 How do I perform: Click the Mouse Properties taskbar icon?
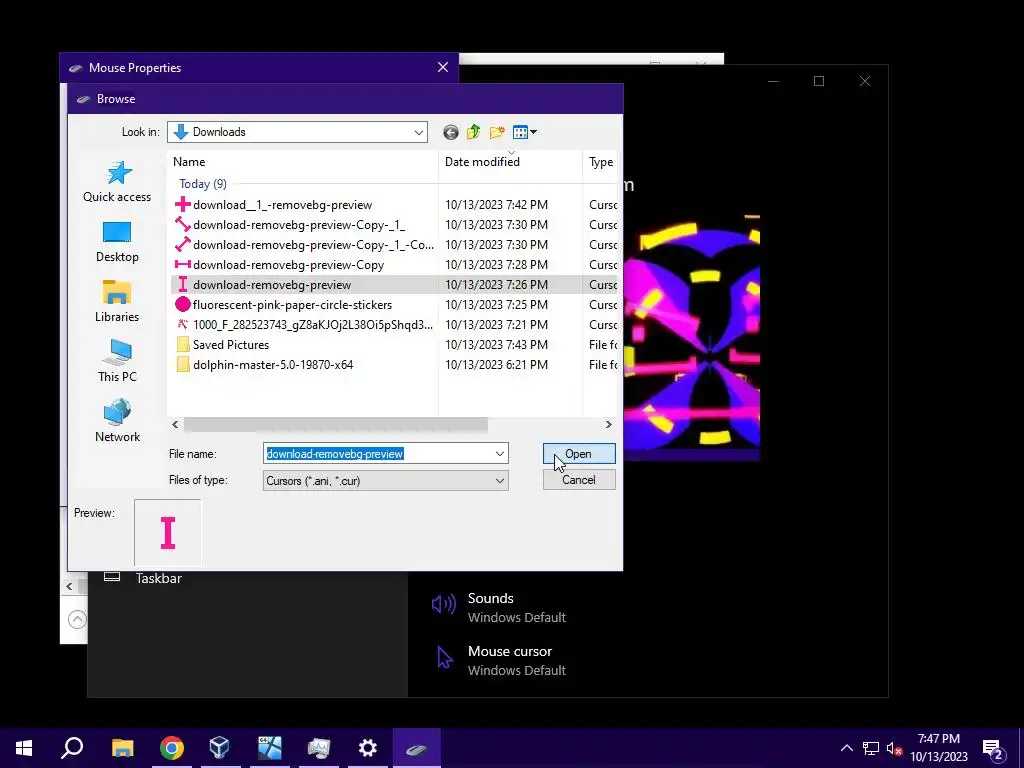click(417, 748)
